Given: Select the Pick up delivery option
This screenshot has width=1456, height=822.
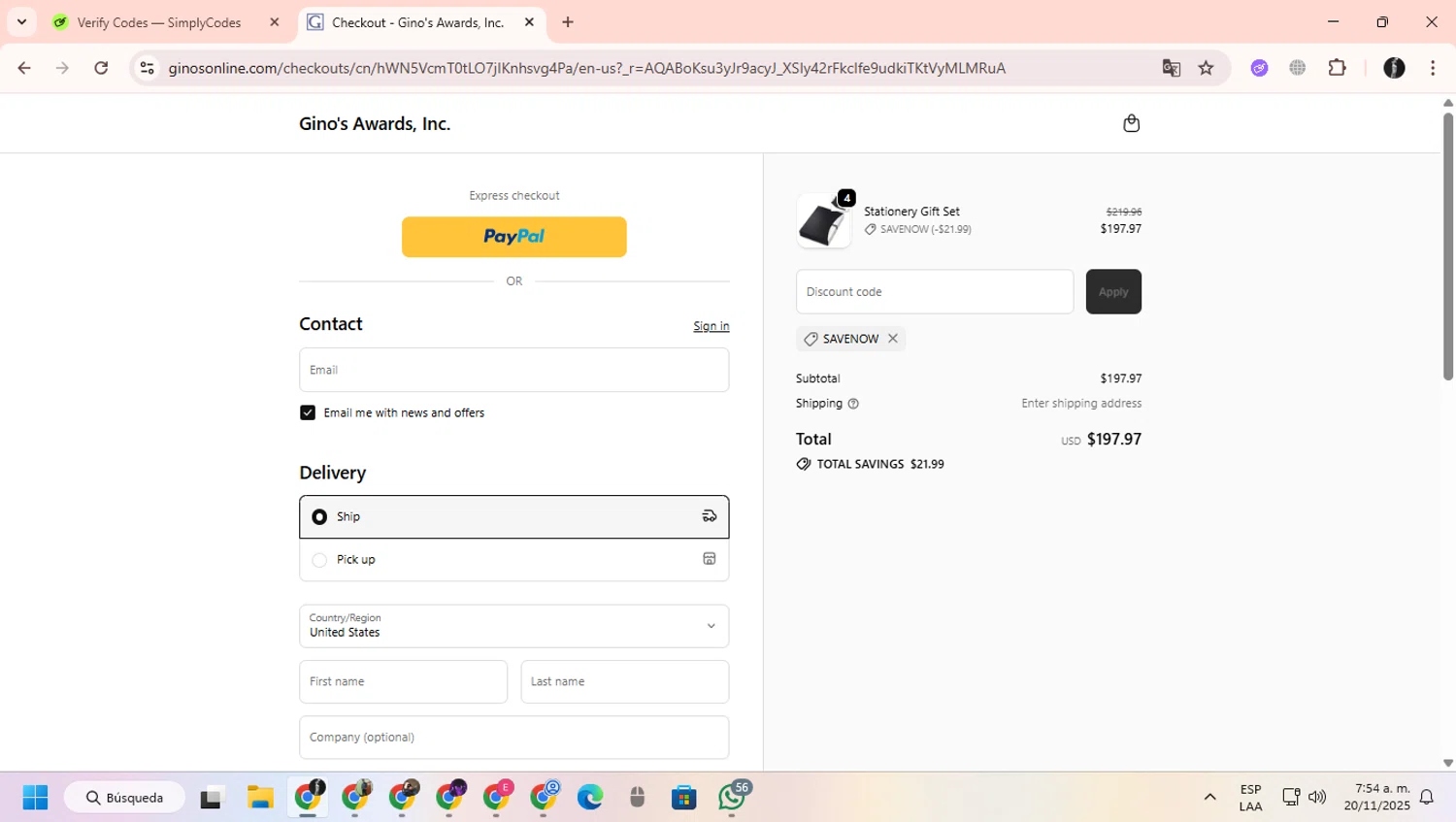Looking at the screenshot, I should [x=513, y=560].
